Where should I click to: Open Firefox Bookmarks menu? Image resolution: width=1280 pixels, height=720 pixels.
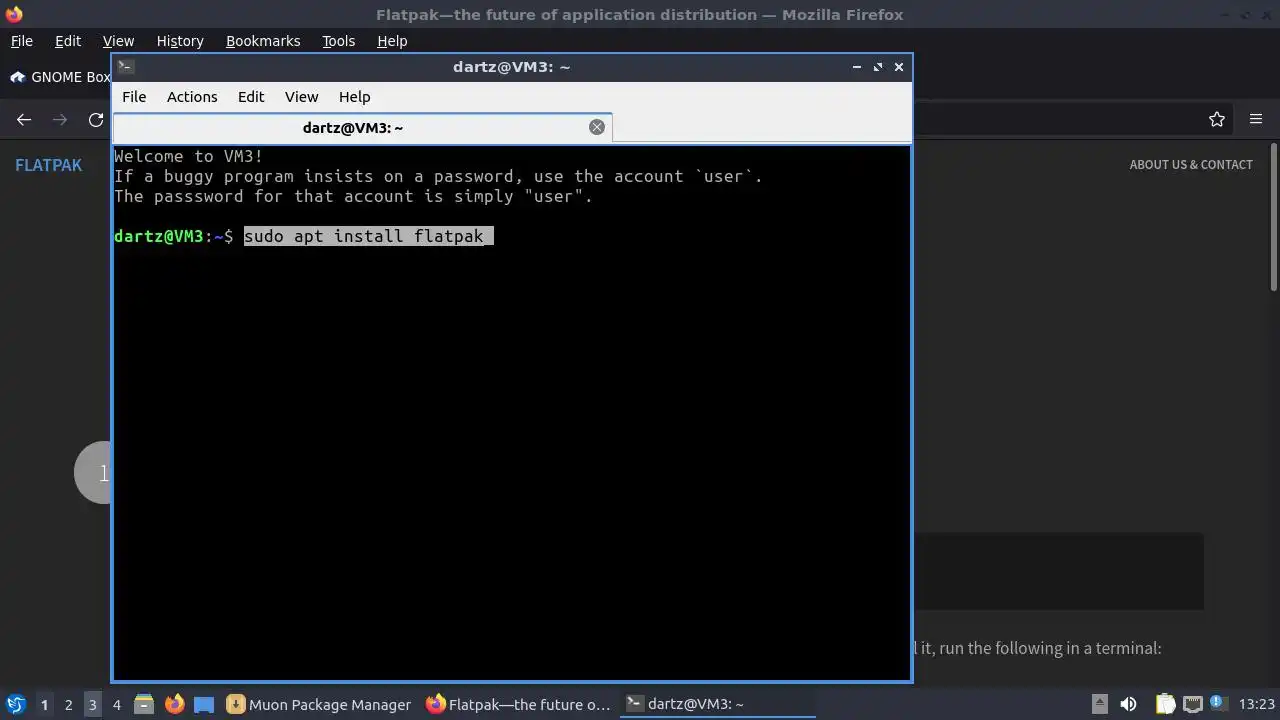[263, 41]
